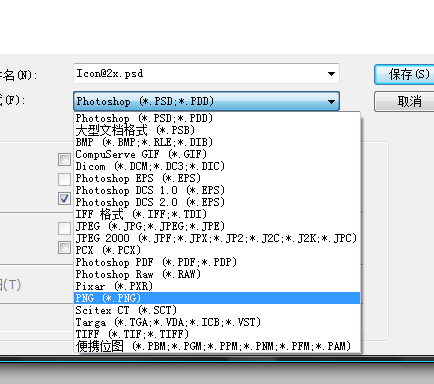
Task: Uncheck the checked save option checkbox
Action: (x=64, y=199)
